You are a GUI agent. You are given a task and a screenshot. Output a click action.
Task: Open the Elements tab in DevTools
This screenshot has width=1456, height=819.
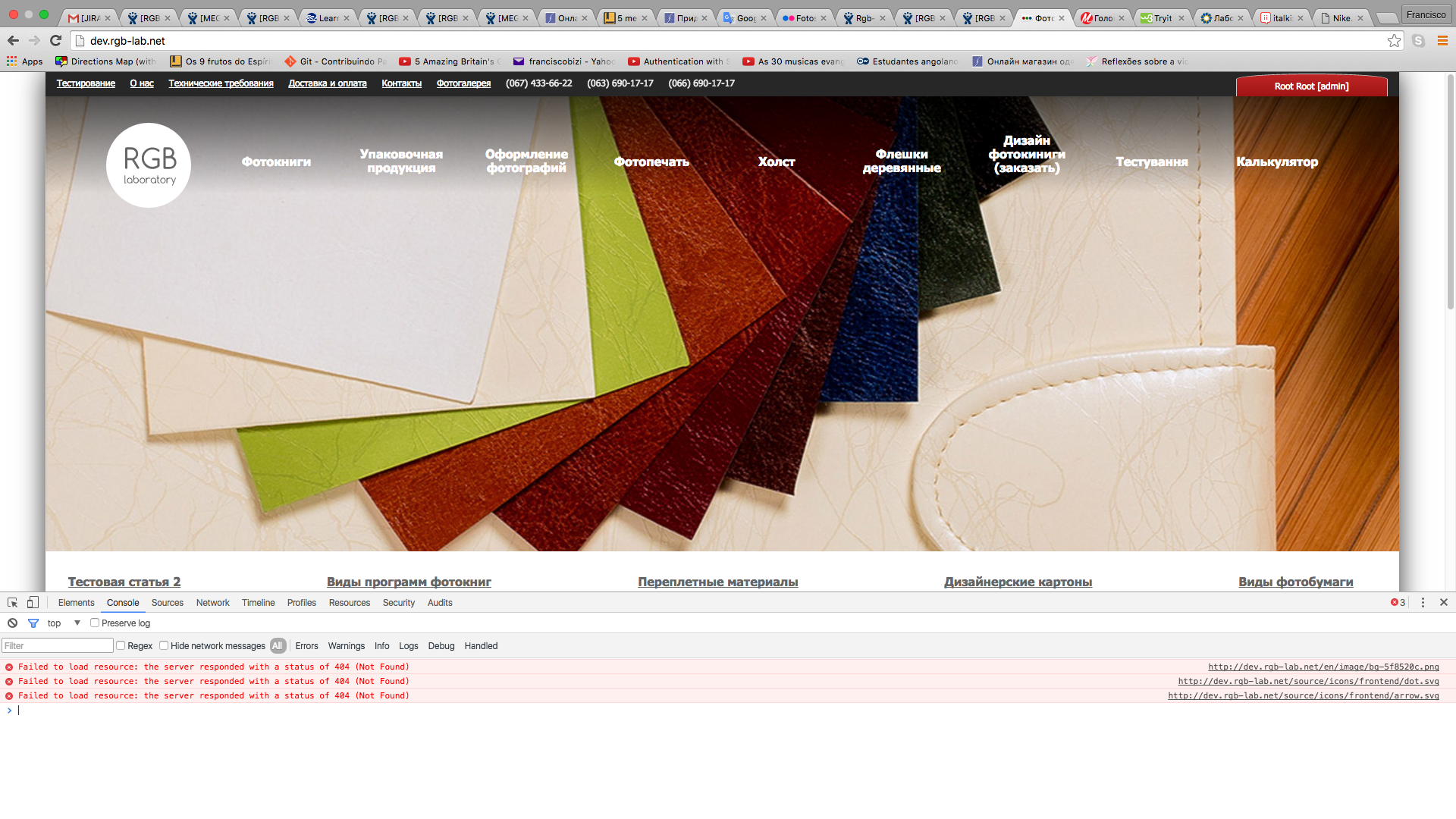tap(76, 603)
